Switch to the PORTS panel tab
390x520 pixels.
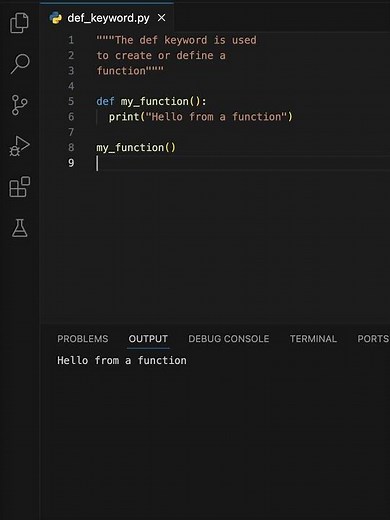(373, 339)
